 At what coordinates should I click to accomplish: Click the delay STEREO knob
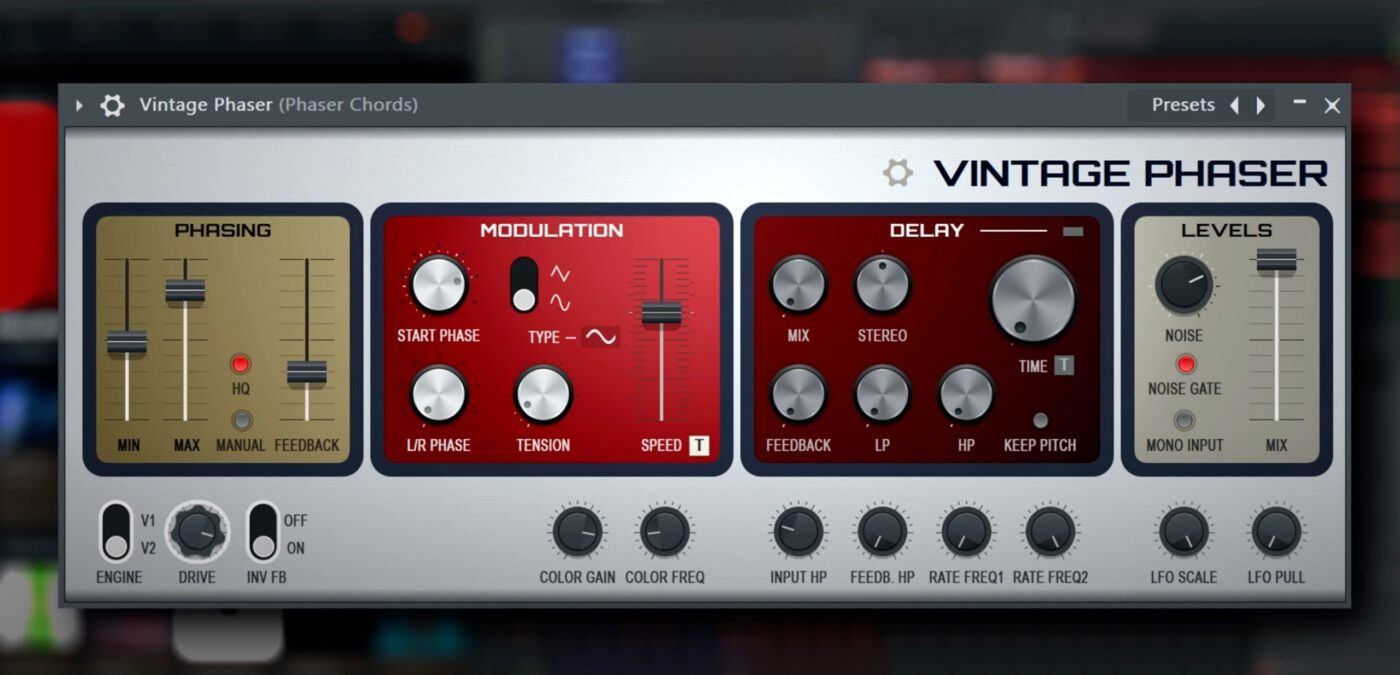tap(882, 284)
